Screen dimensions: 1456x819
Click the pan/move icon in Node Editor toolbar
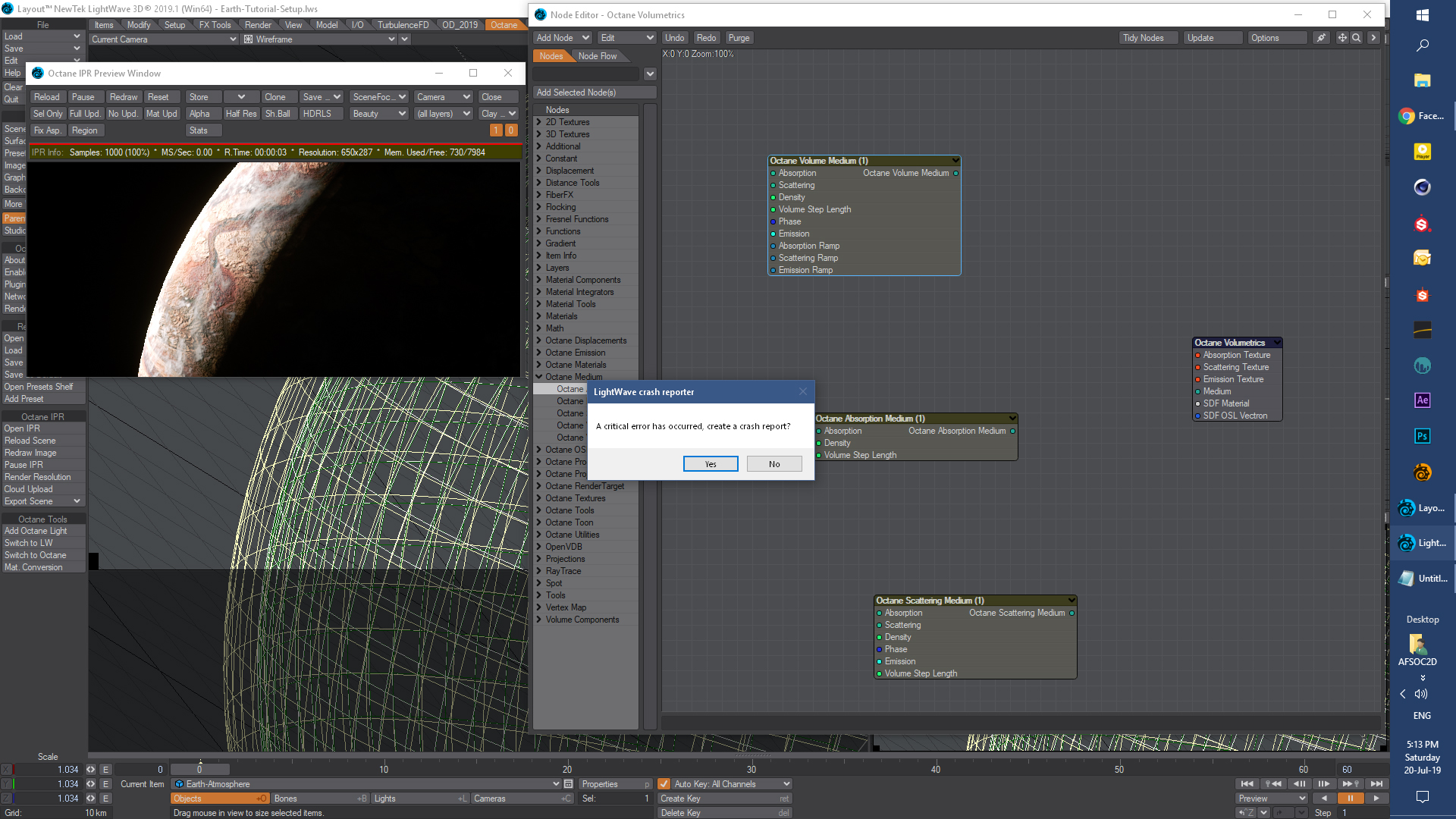[x=1342, y=38]
